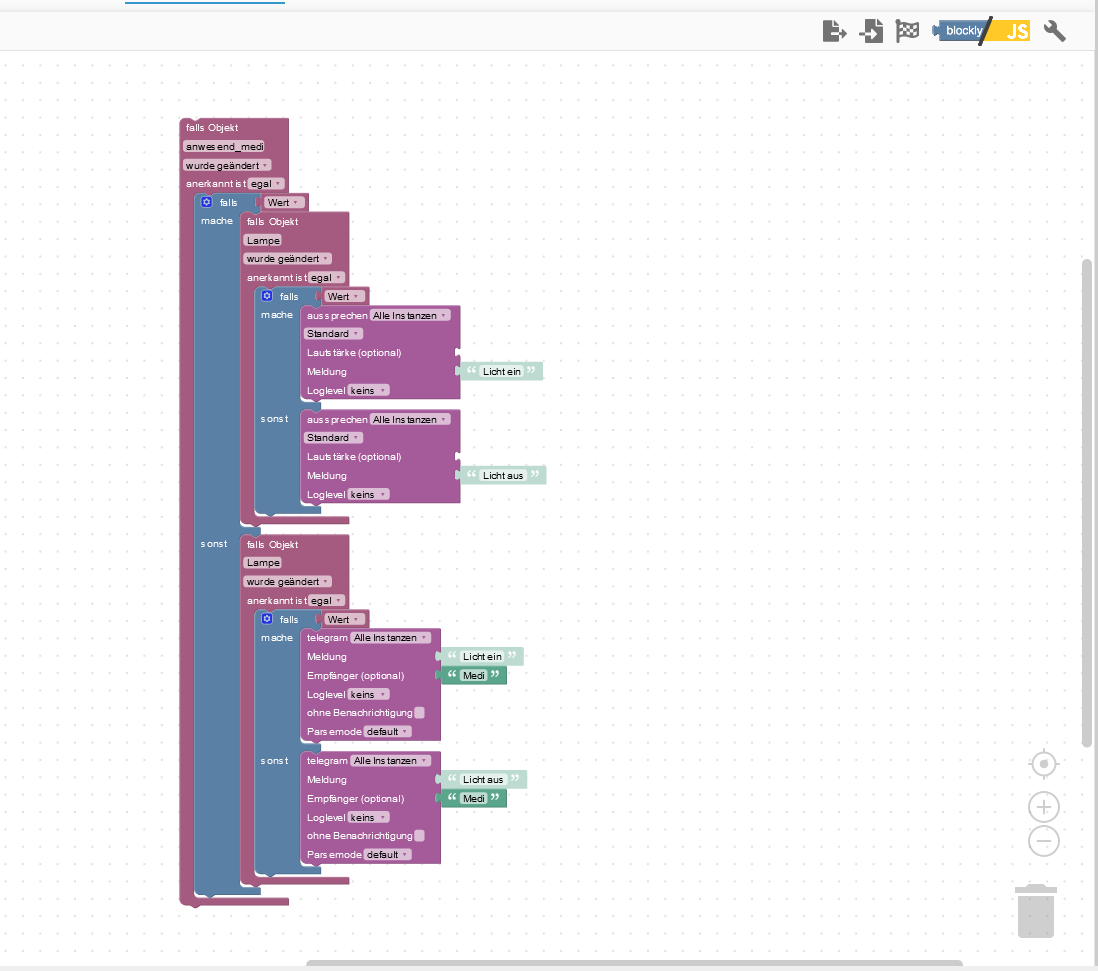Open 'Alle Instanzen' dropdown in Licht ein aussprechen

point(410,316)
